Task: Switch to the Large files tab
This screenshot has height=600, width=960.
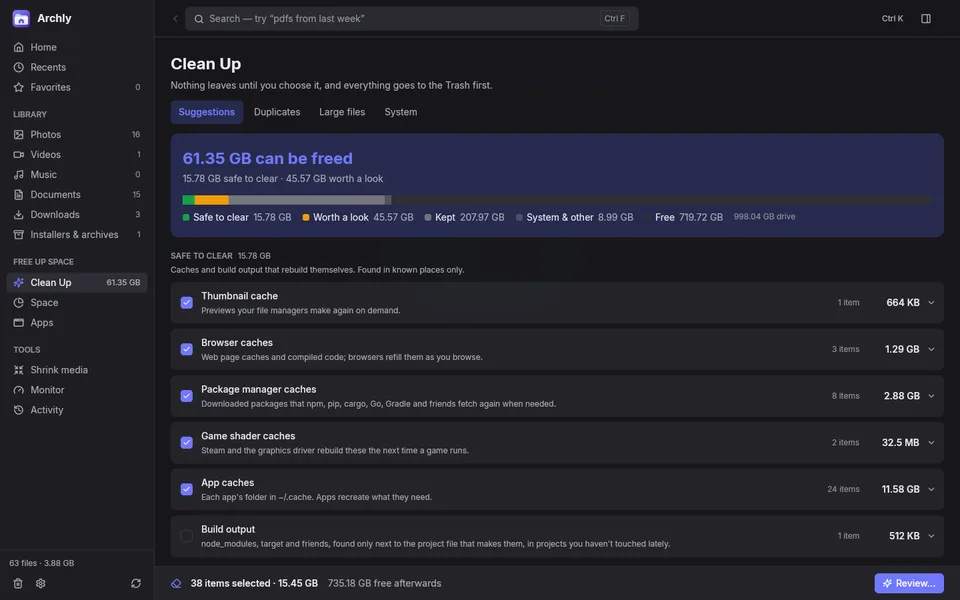Action: click(x=342, y=112)
